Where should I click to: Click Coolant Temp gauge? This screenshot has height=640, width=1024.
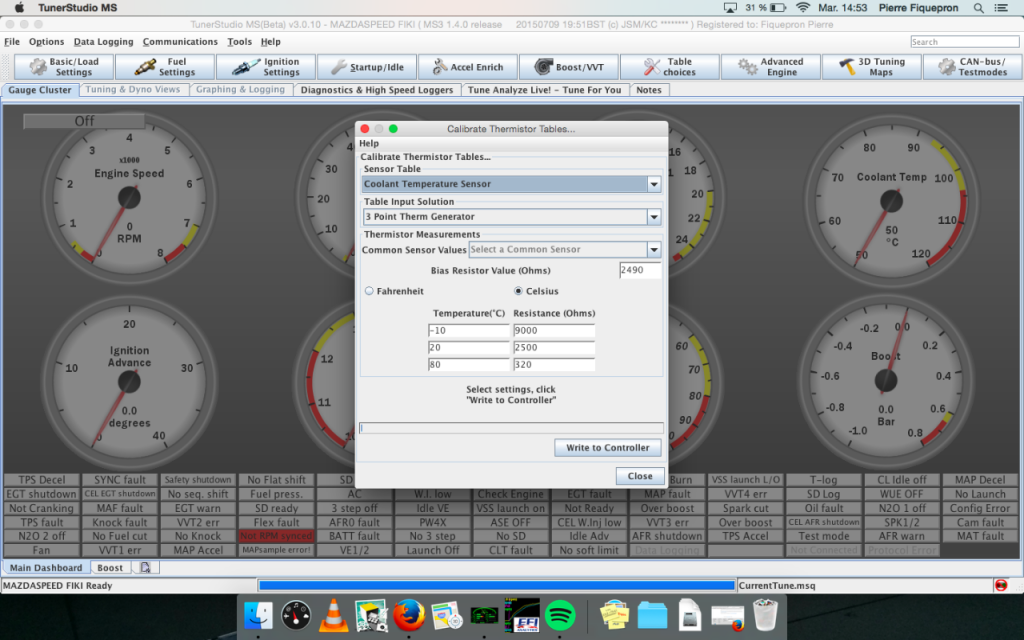[x=891, y=200]
